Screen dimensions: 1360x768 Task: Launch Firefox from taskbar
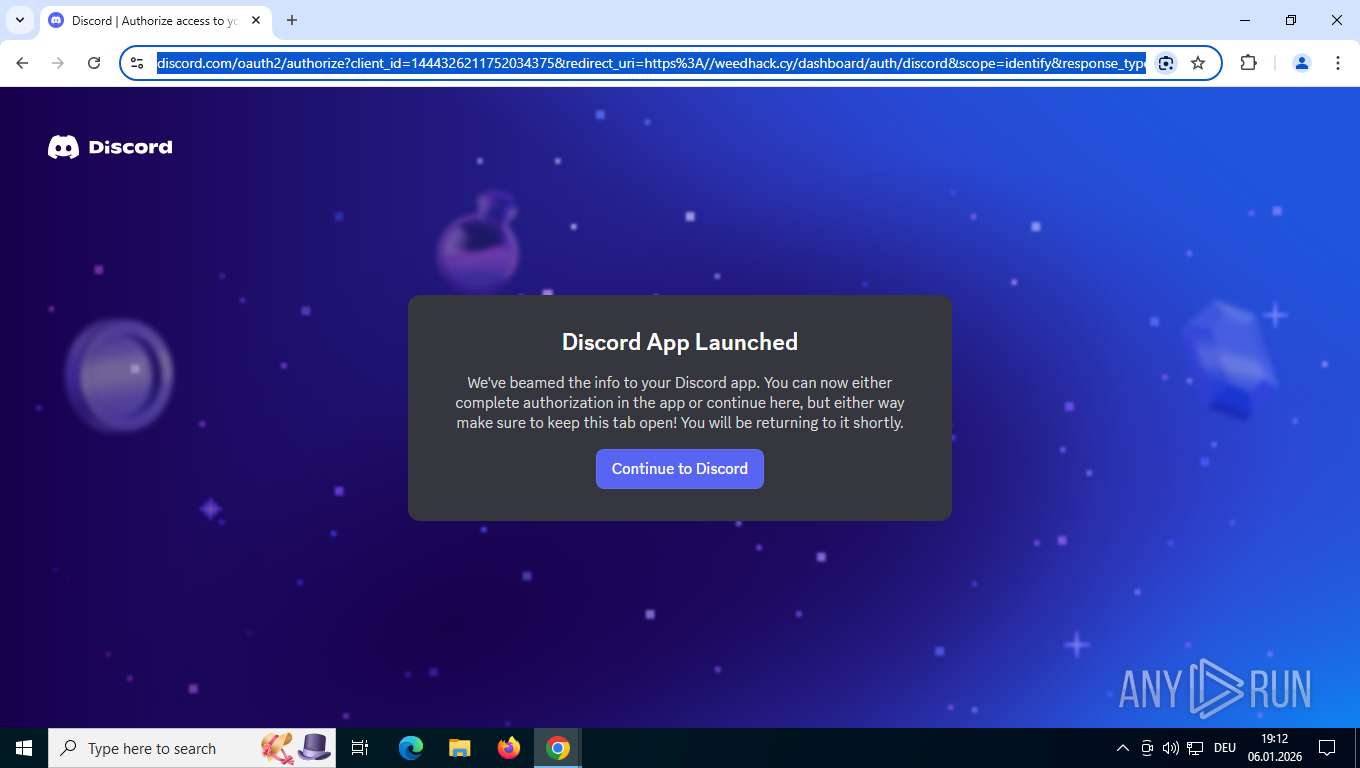(509, 748)
